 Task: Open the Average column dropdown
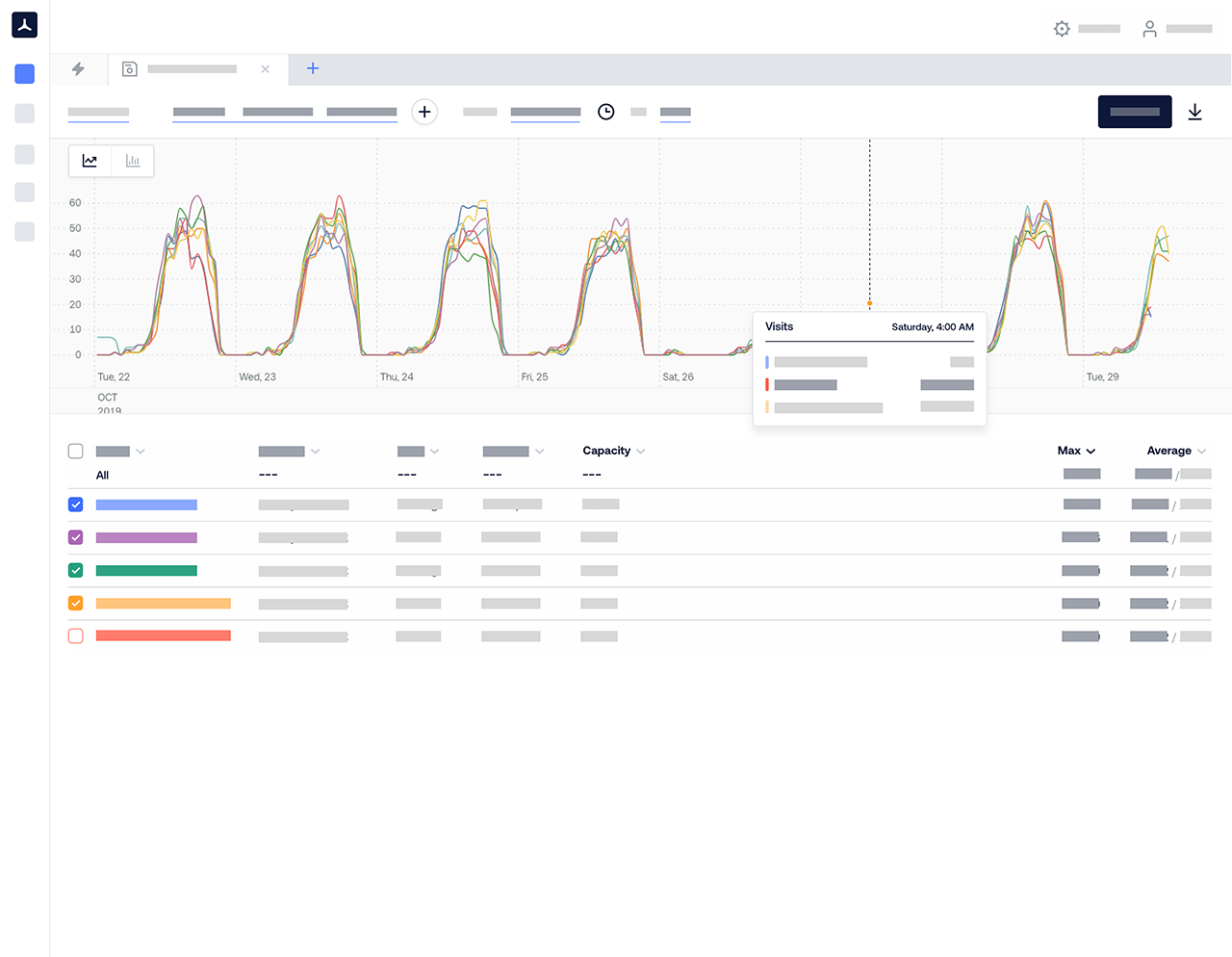(x=1201, y=452)
